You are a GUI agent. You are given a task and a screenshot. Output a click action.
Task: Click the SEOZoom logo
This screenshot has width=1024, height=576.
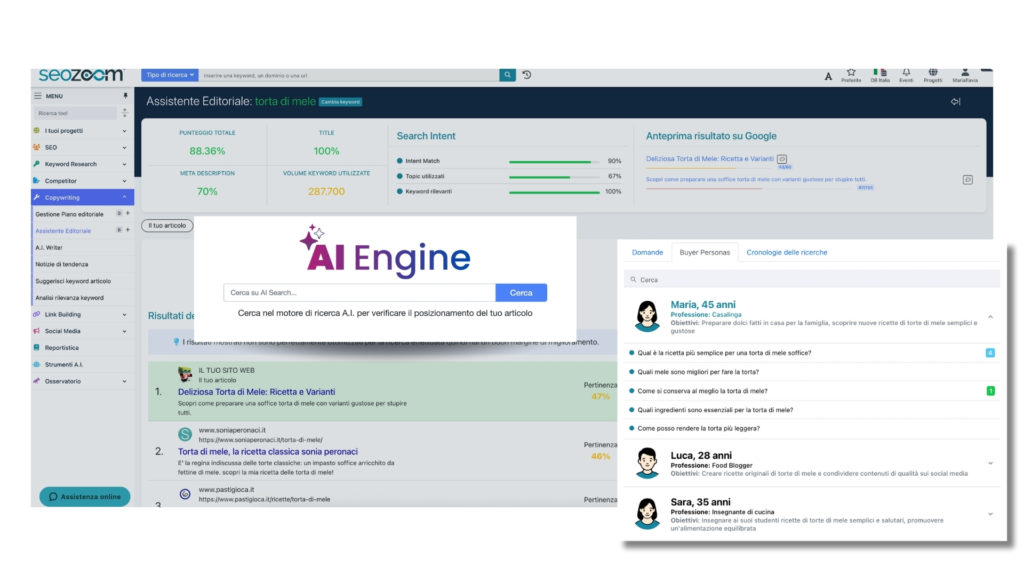pyautogui.click(x=81, y=75)
